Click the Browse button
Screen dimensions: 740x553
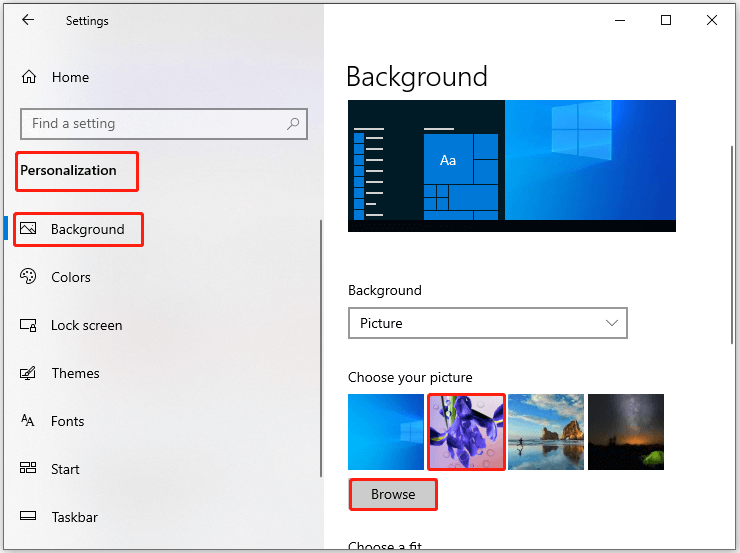393,494
